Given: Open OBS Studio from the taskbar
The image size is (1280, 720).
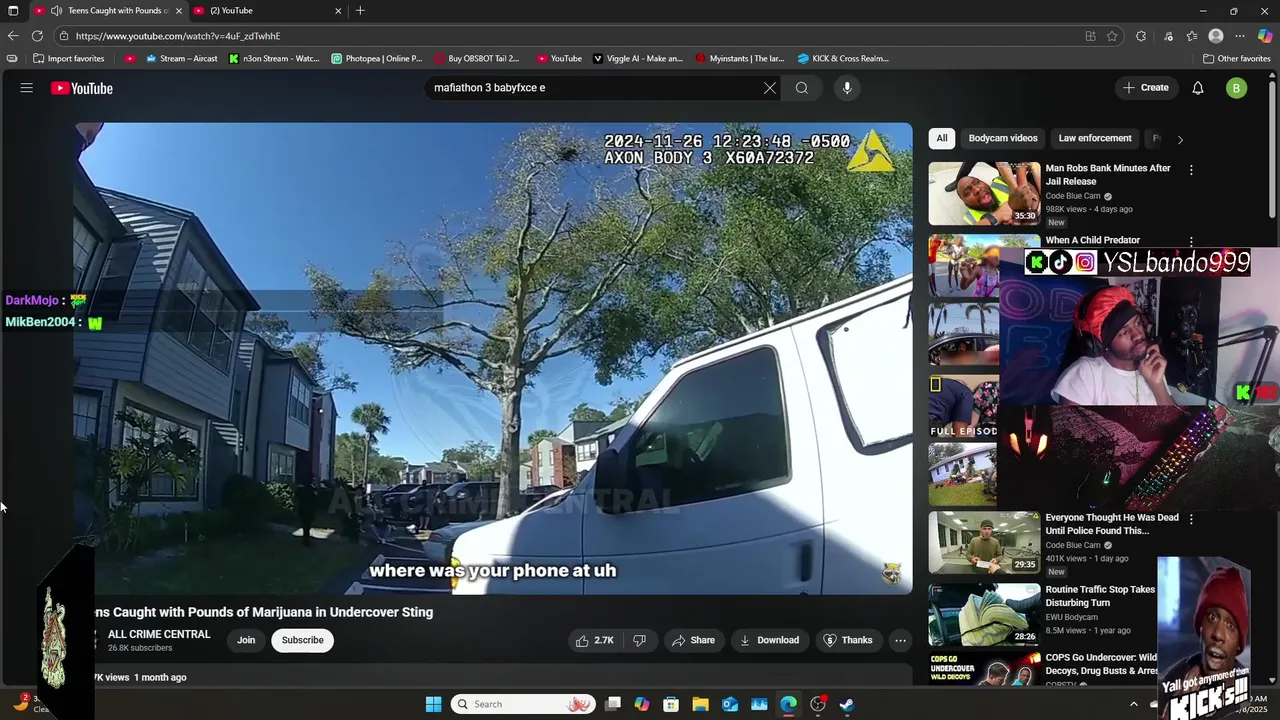Looking at the screenshot, I should pos(818,704).
